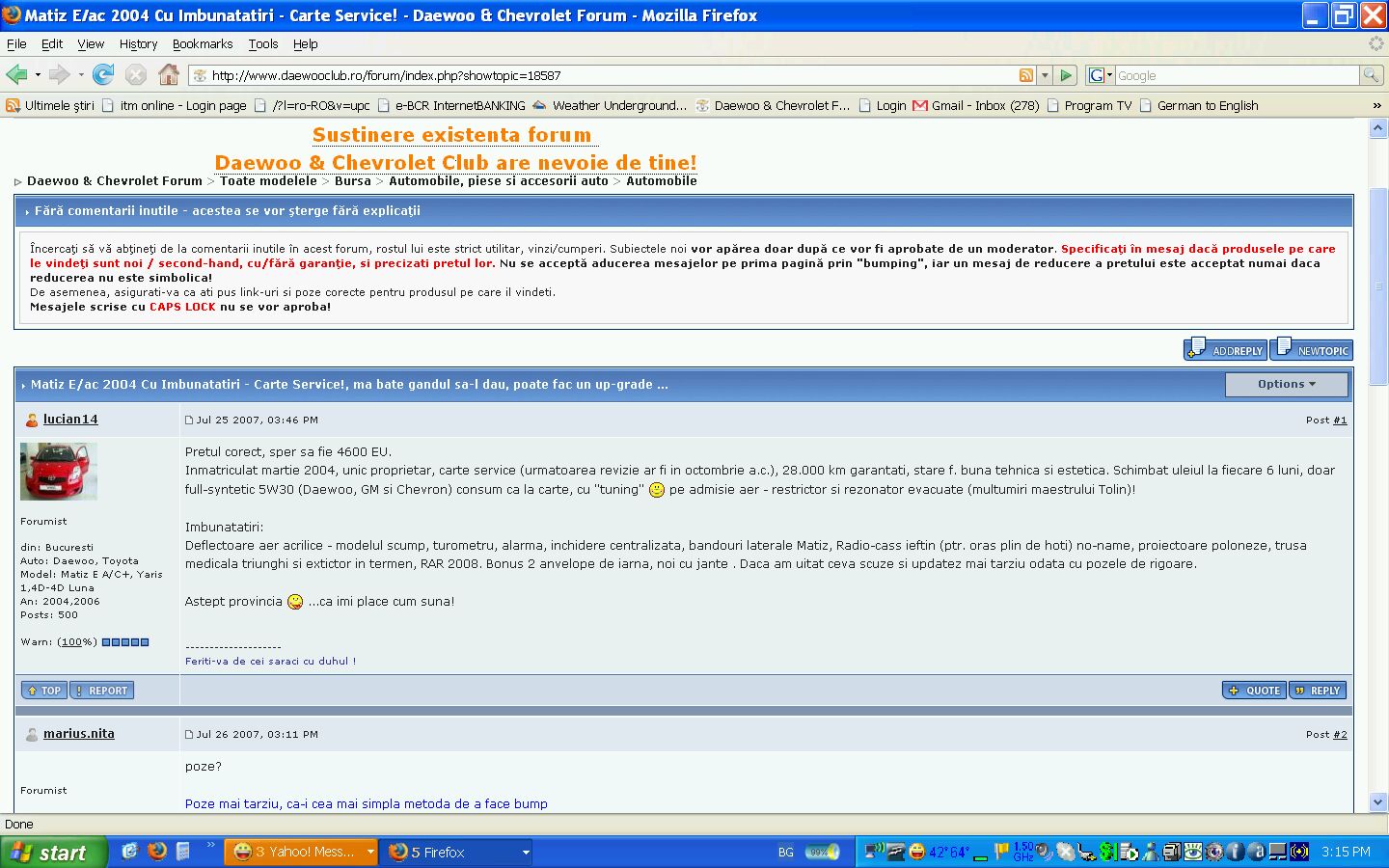Click the ADDREPLY button
The image size is (1389, 868).
1225,349
